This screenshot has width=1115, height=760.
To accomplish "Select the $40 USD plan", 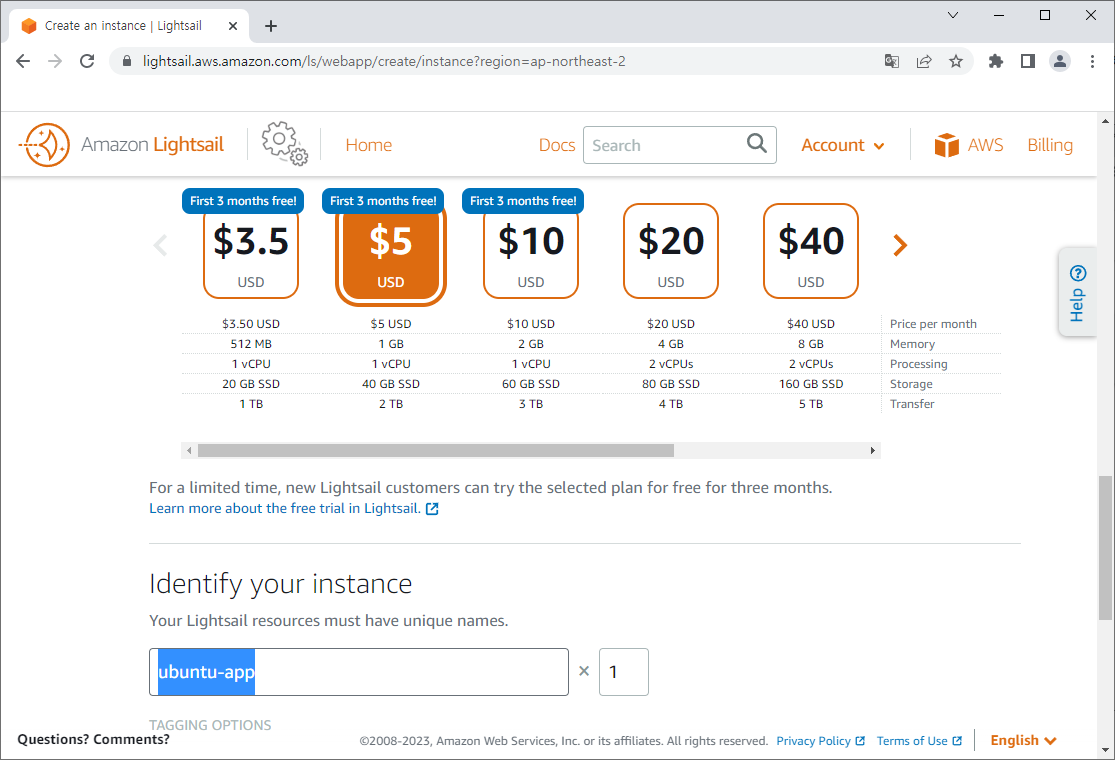I will tap(811, 251).
